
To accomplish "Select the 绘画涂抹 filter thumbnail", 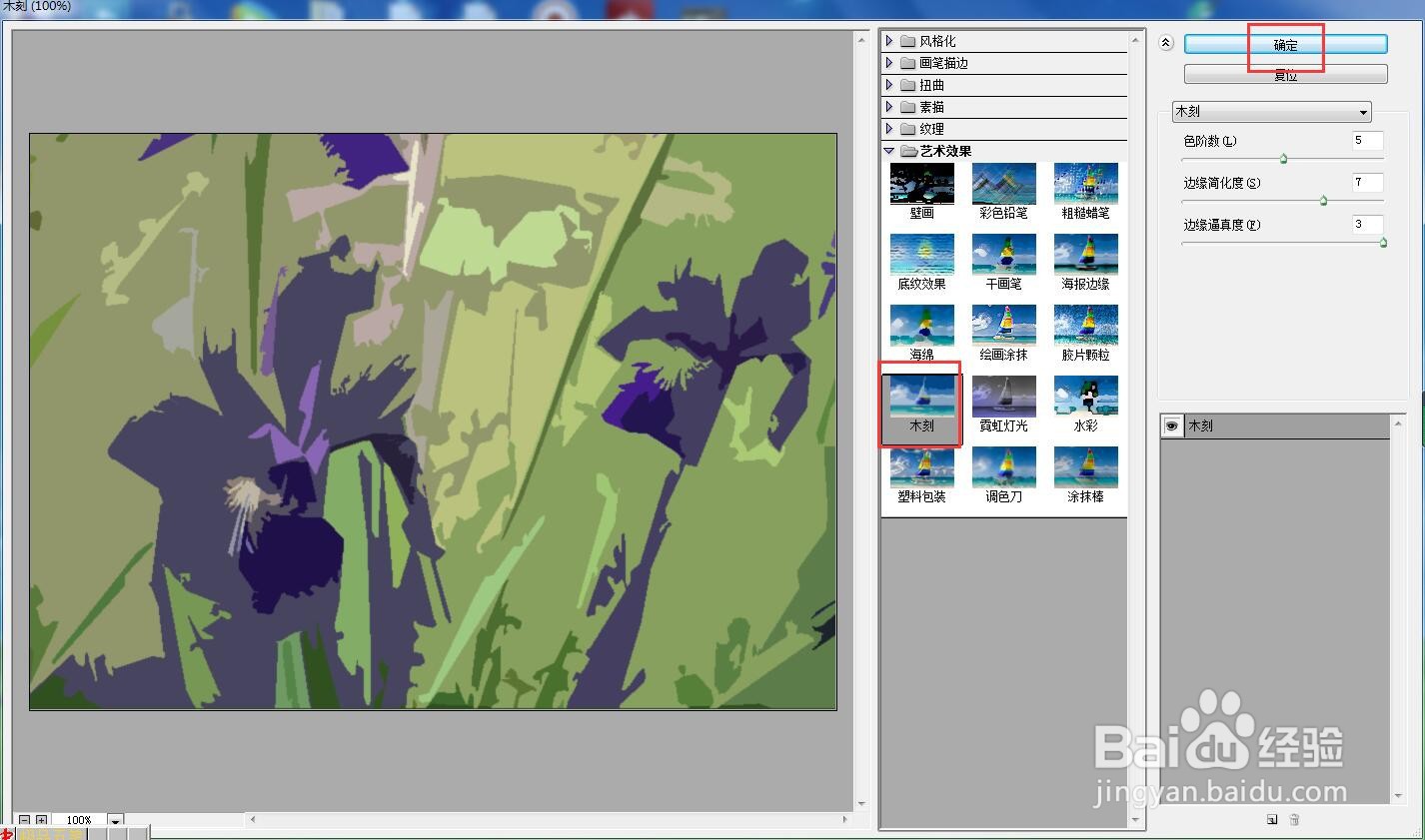I will [1003, 326].
